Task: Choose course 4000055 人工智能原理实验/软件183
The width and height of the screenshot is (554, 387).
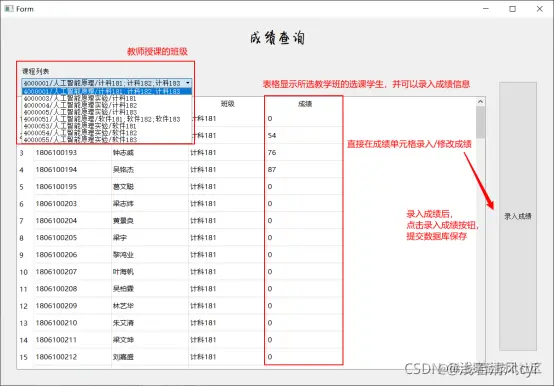Action: tap(107, 140)
